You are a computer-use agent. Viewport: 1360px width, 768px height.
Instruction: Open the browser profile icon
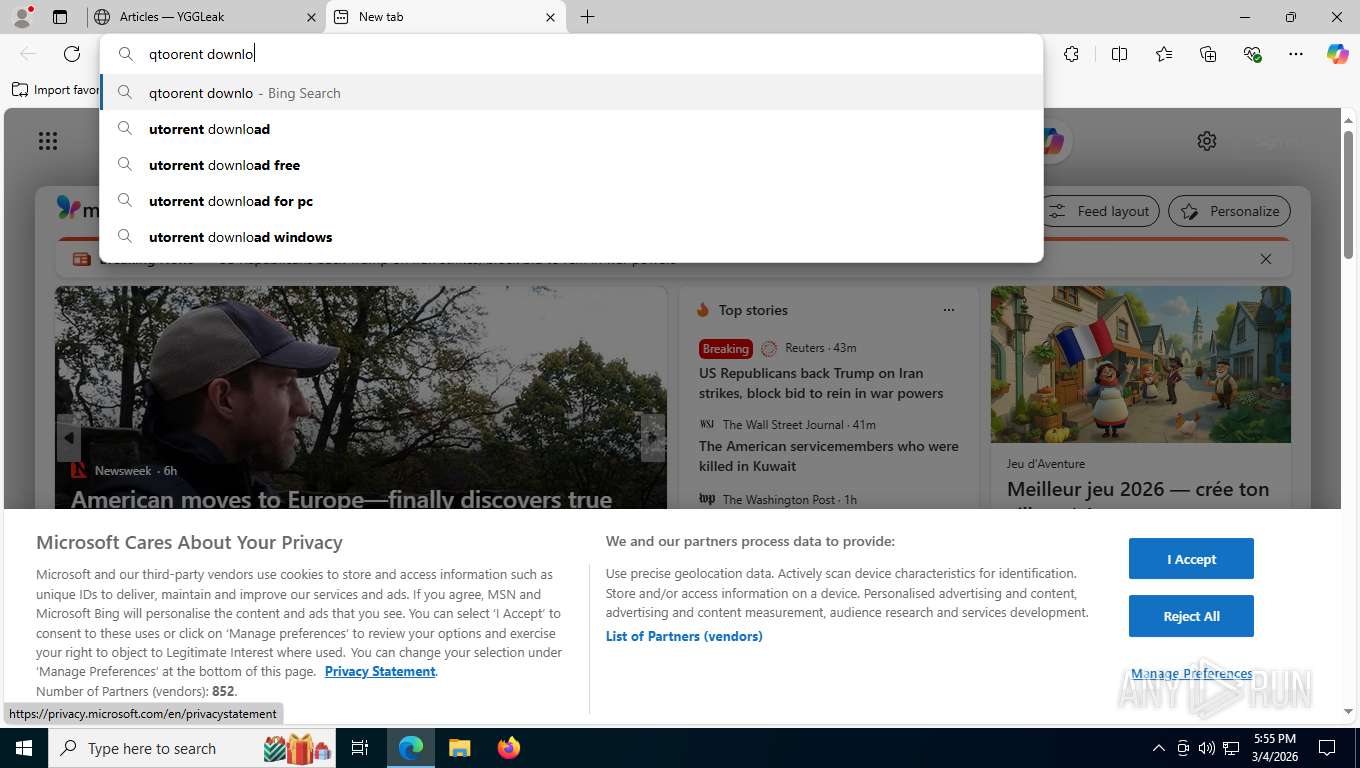[22, 17]
